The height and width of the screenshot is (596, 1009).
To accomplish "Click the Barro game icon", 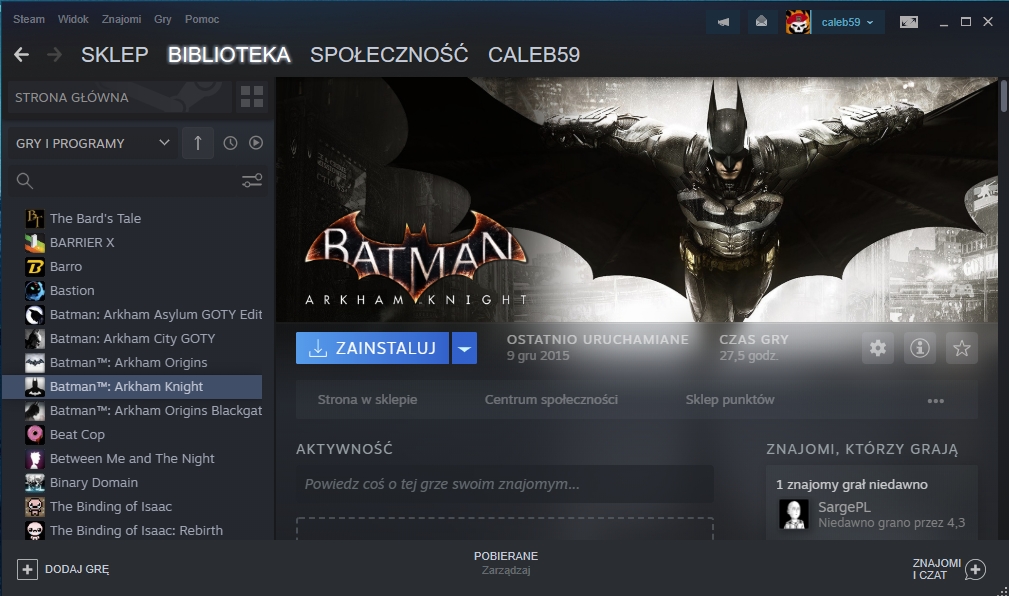I will pos(35,266).
